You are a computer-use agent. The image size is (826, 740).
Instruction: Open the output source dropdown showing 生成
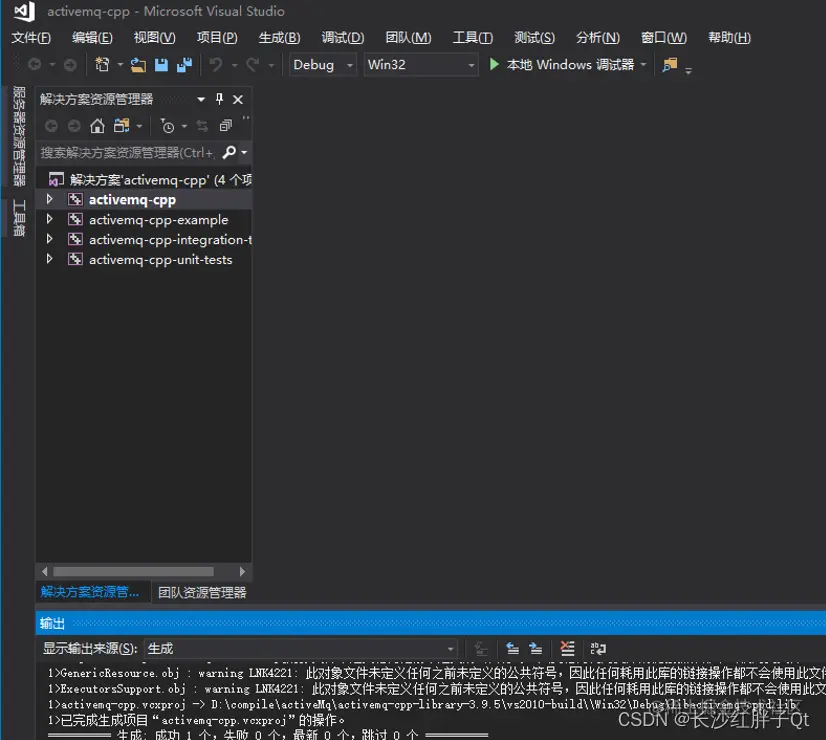coord(301,648)
